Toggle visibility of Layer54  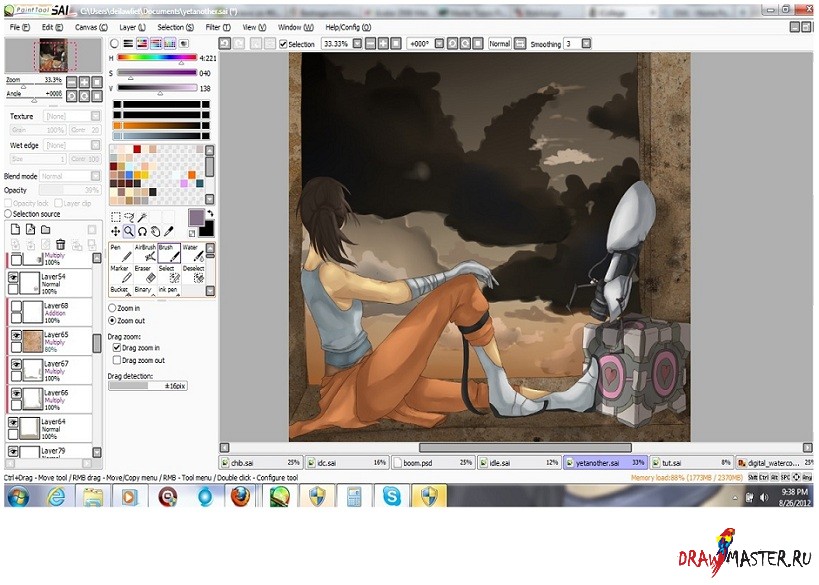13,277
